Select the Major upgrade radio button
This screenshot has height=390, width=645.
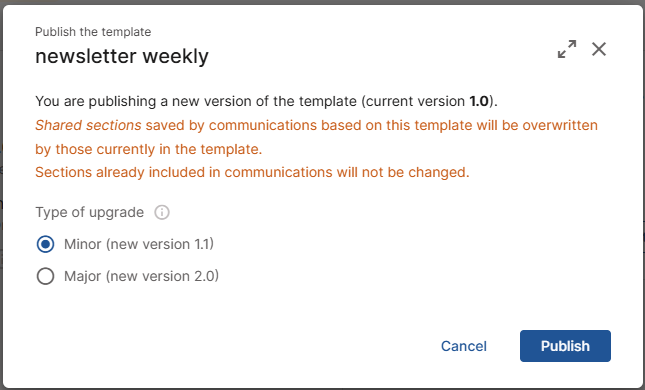point(45,276)
